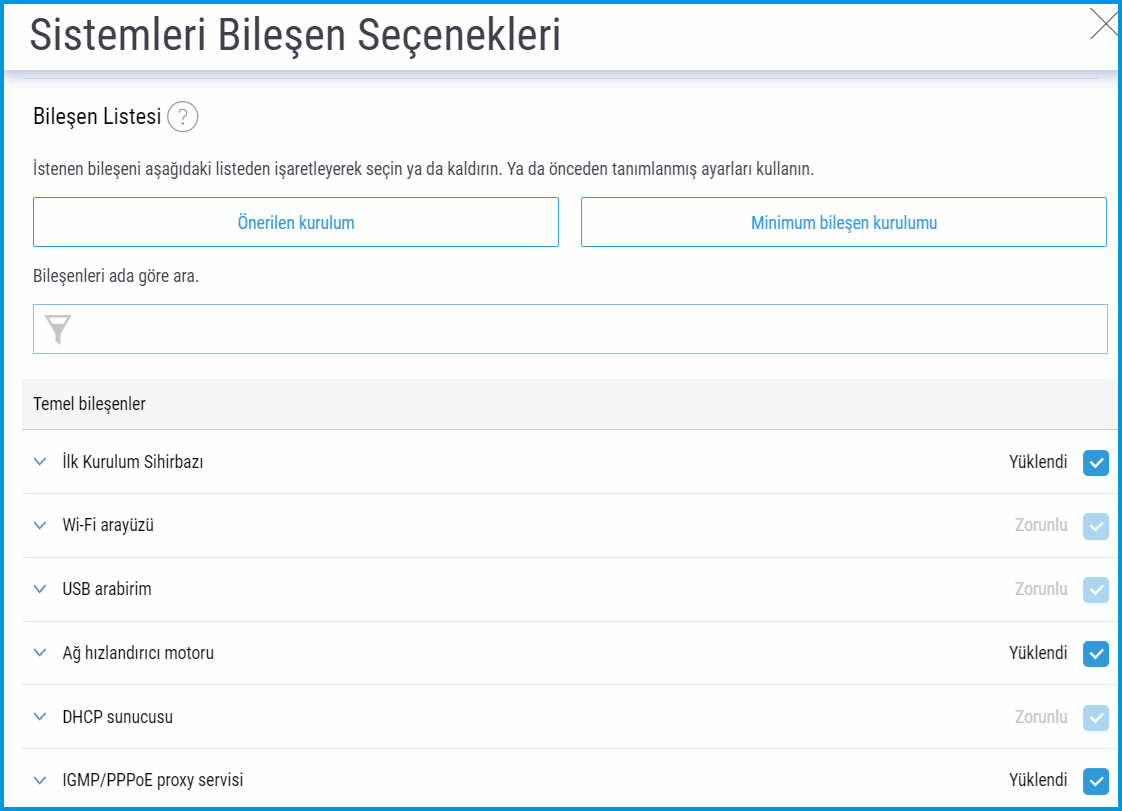Expand the DHCP sunucusu row chevron
Viewport: 1122px width, 811px height.
pos(40,717)
